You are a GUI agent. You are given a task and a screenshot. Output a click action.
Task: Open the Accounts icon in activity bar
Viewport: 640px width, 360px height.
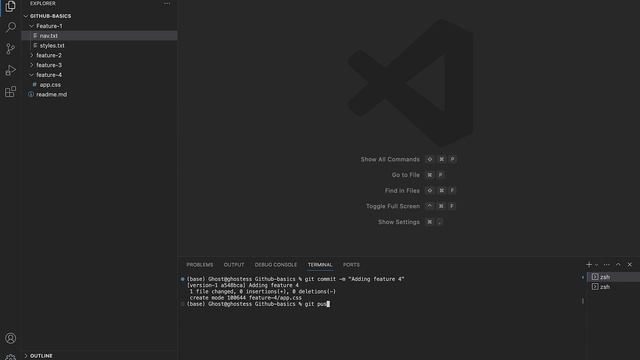[x=10, y=338]
